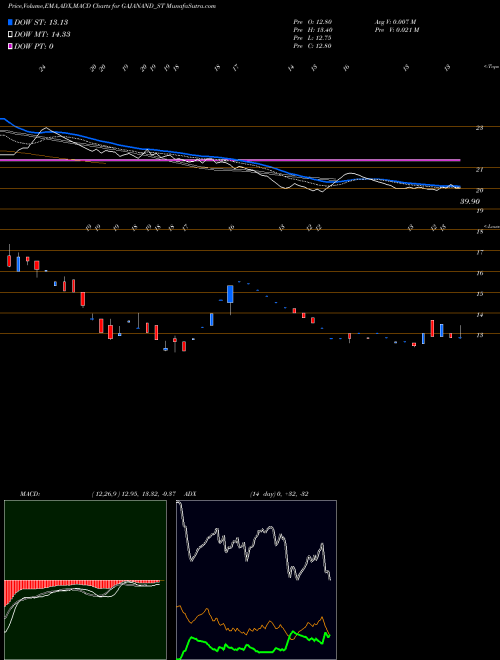Click the y-axis label 23

coord(479,128)
